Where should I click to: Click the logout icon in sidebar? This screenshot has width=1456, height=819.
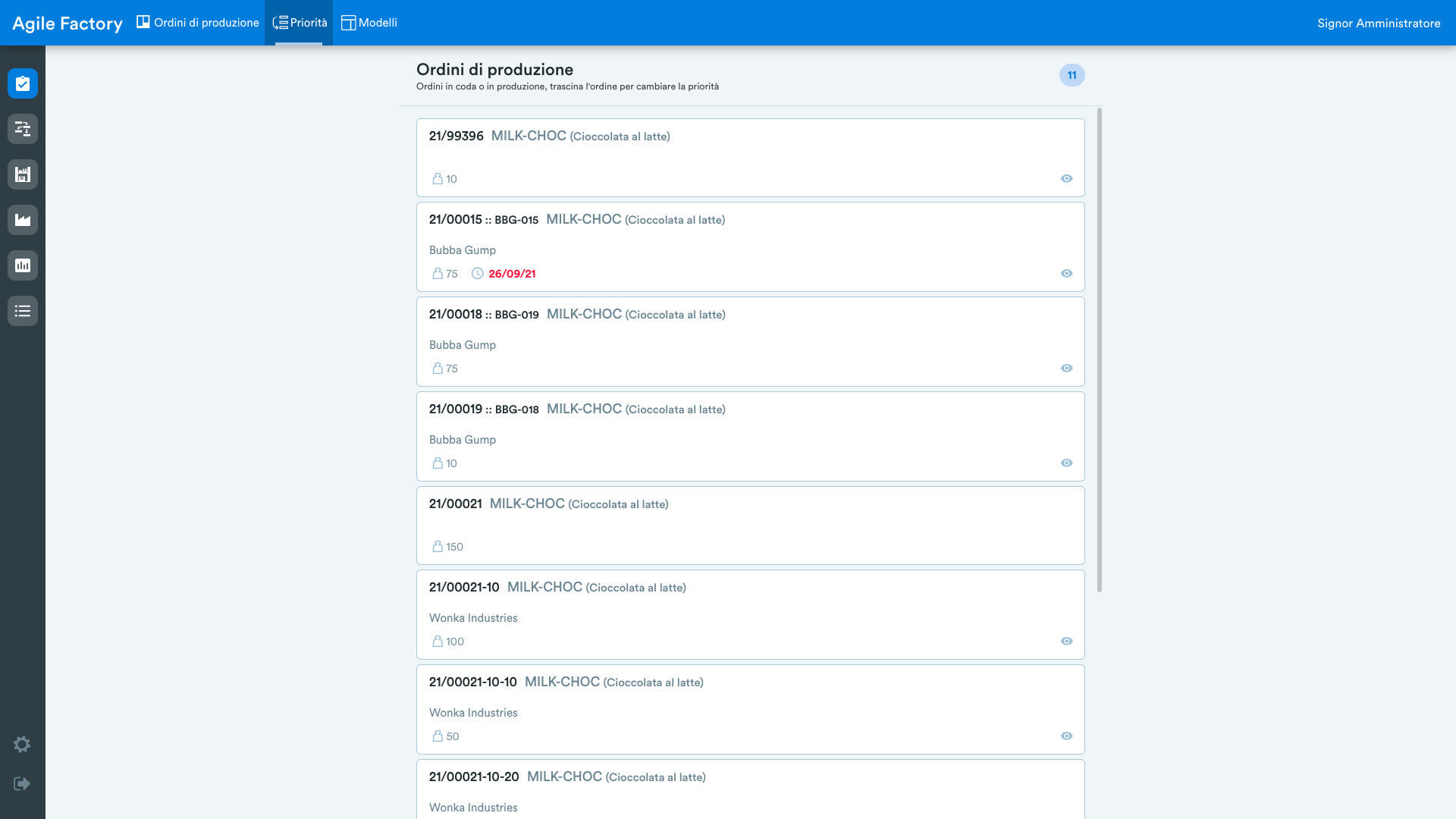pos(22,783)
